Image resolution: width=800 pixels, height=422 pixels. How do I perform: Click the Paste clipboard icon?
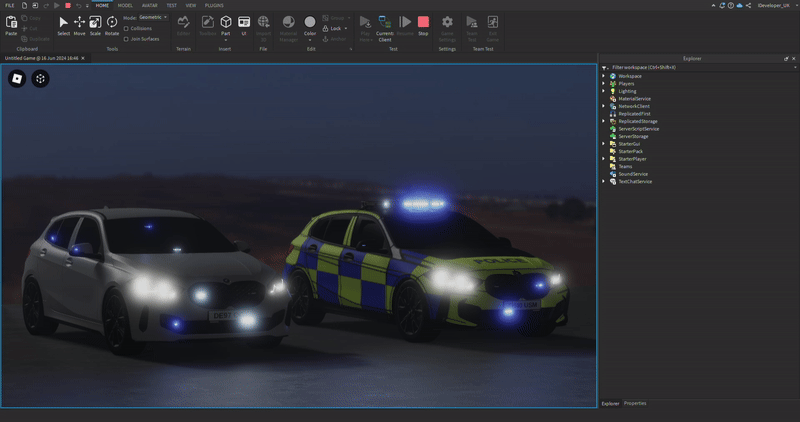[11, 24]
